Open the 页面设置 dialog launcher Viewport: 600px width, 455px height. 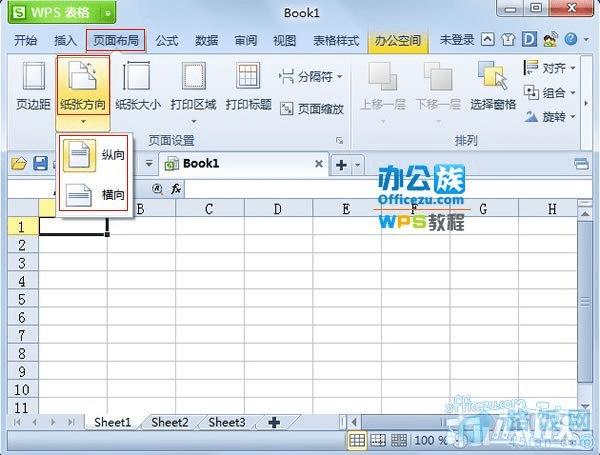(x=339, y=141)
